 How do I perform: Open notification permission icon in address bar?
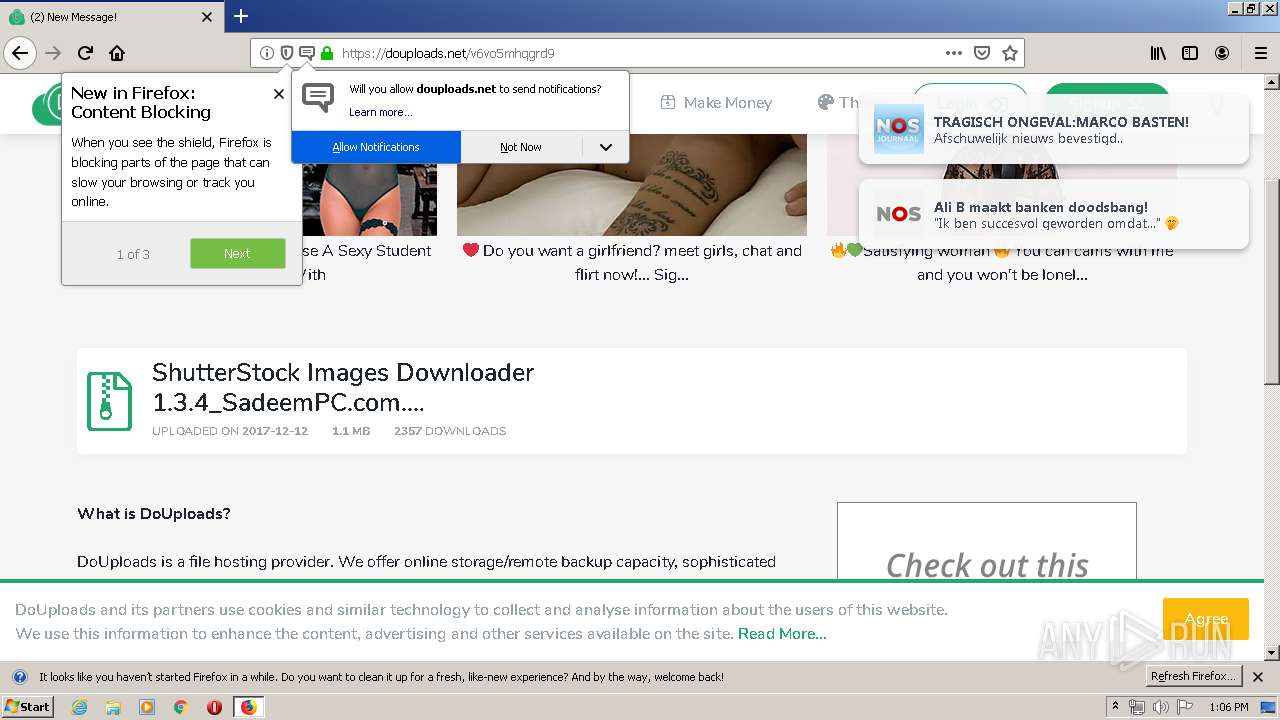(306, 53)
